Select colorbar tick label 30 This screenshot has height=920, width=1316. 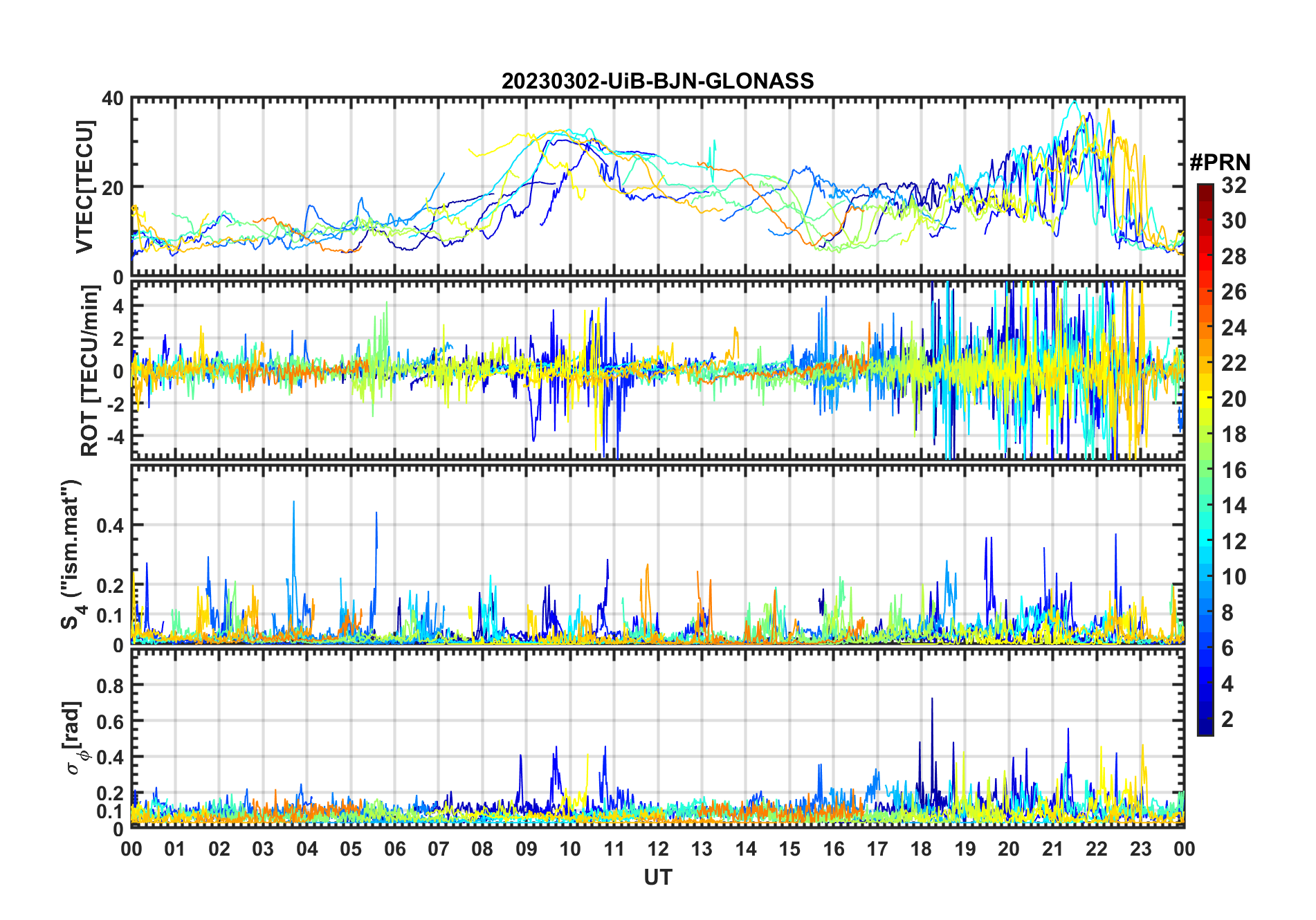[1234, 221]
